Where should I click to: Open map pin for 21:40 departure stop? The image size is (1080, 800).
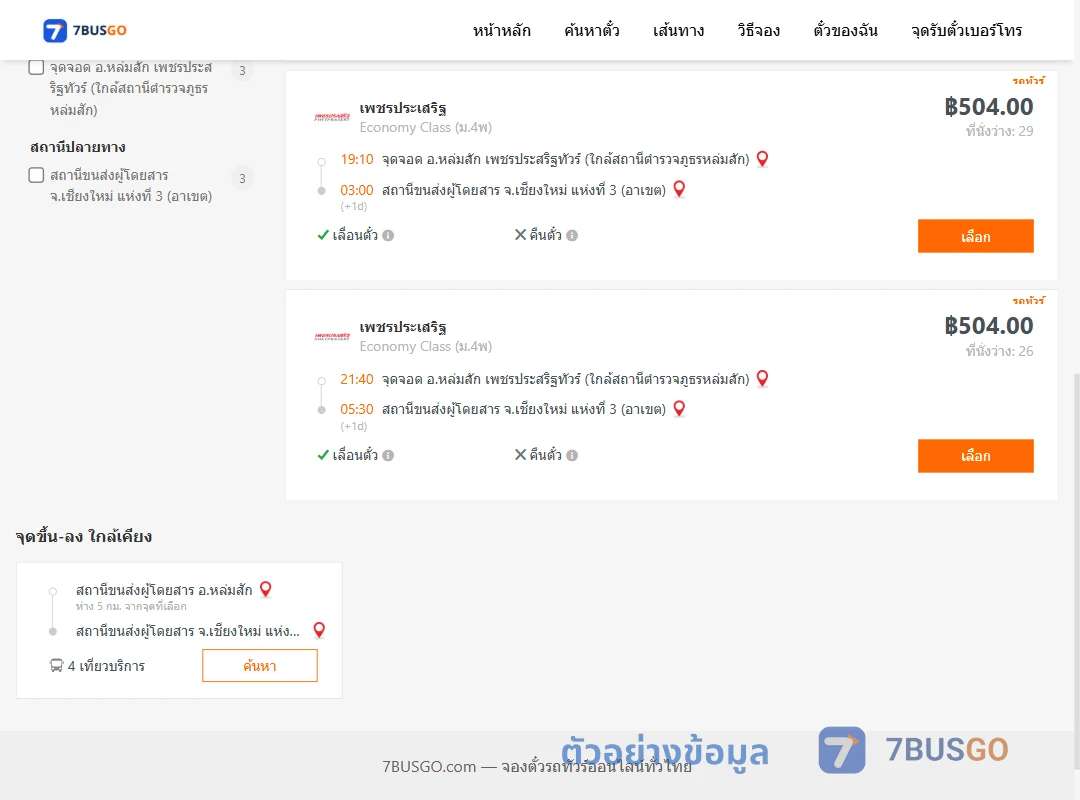coord(762,379)
